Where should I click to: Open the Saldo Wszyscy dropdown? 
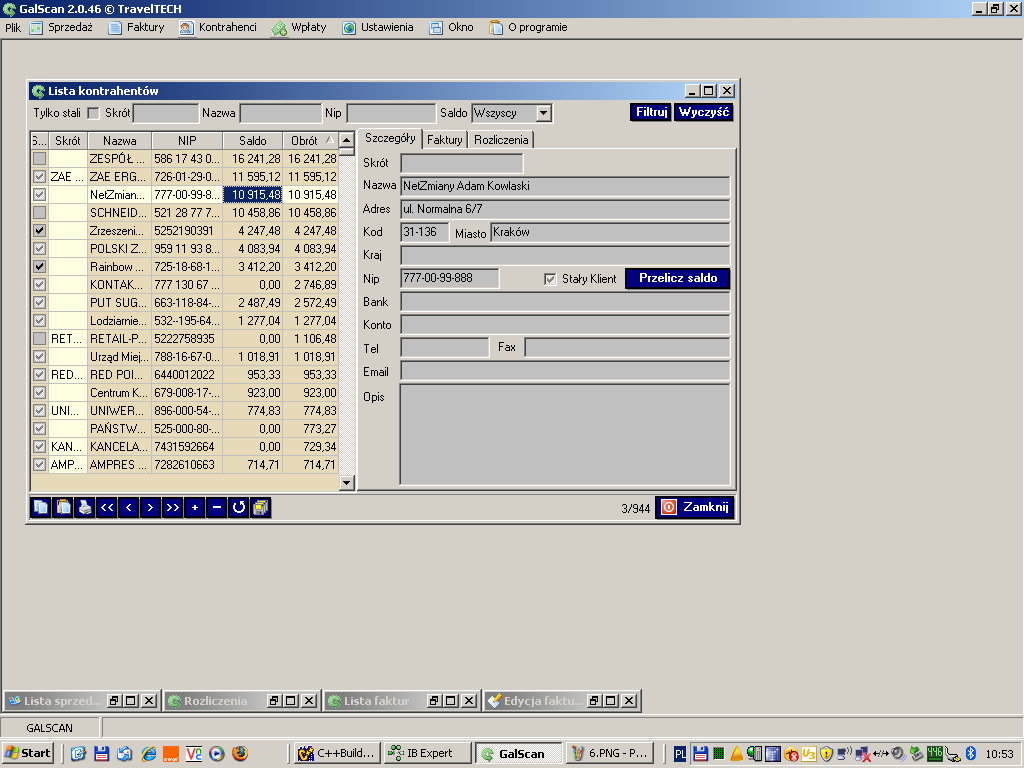point(543,113)
